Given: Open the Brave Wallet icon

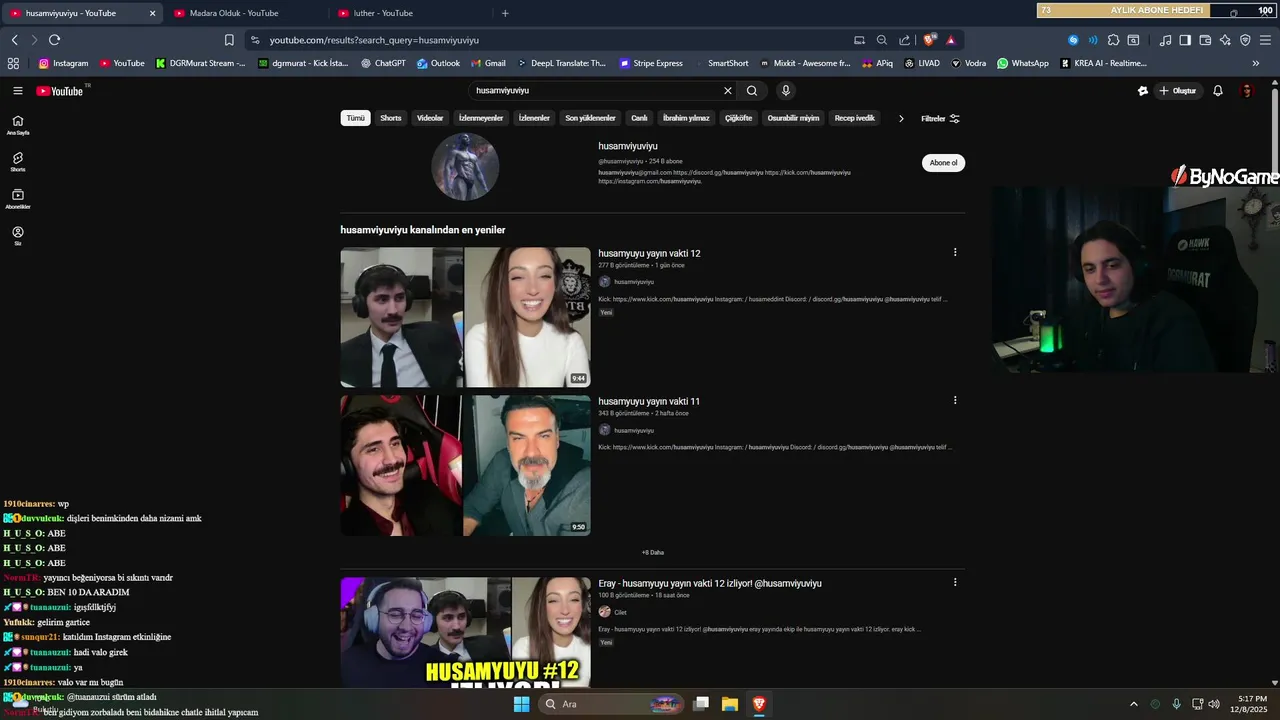Looking at the screenshot, I should pyautogui.click(x=1205, y=40).
